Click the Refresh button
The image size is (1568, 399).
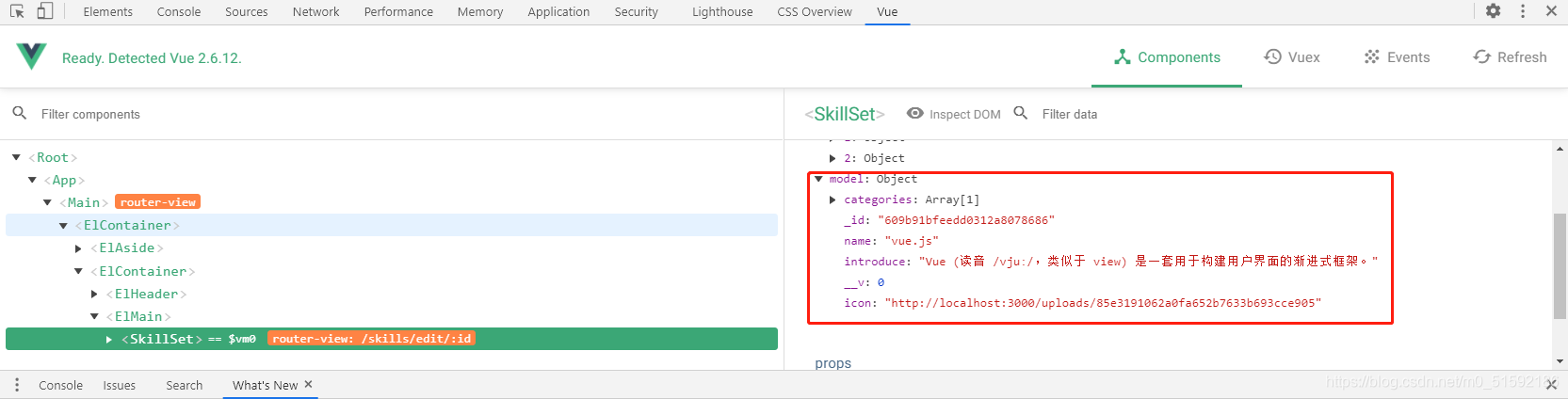pyautogui.click(x=1510, y=57)
